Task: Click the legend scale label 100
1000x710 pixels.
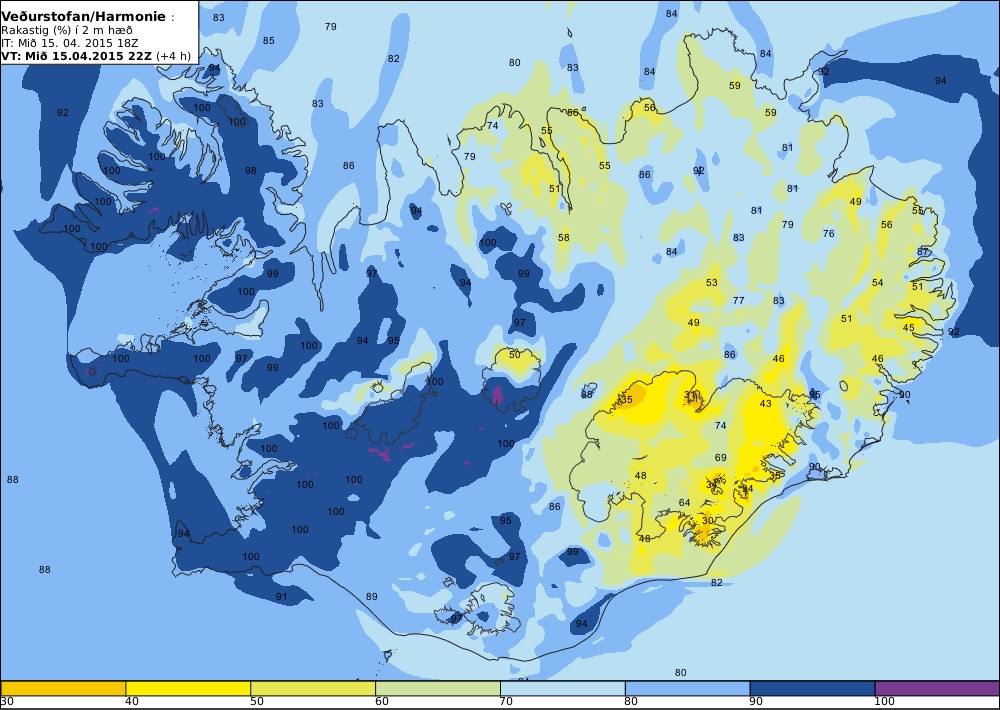Action: 885,702
